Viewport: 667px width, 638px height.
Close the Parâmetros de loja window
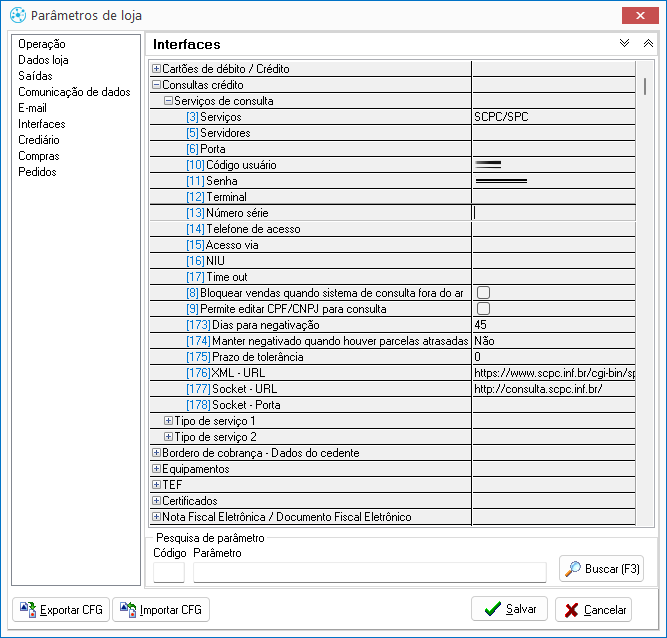click(x=640, y=16)
